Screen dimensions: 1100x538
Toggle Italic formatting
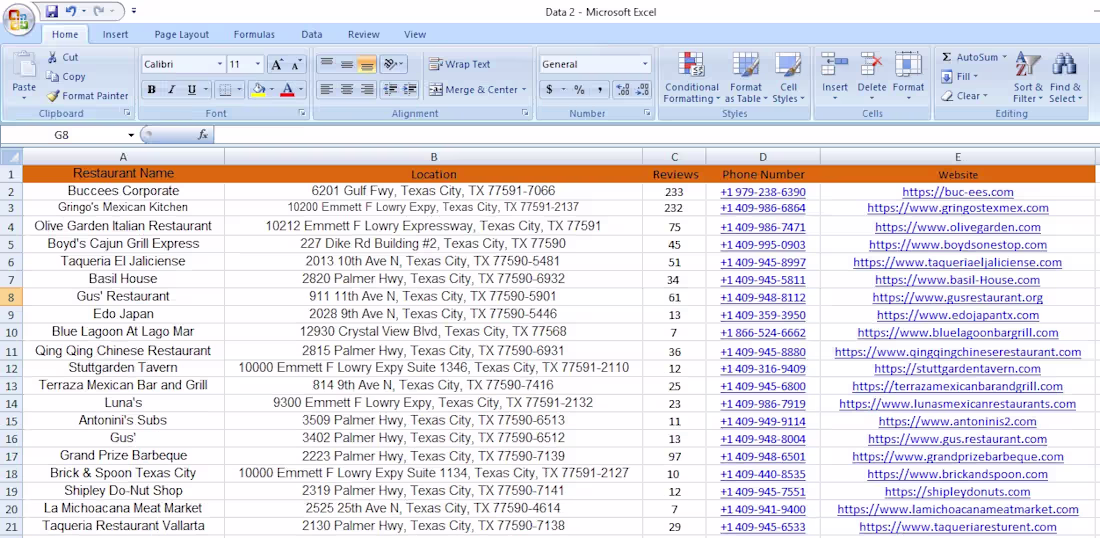point(170,90)
